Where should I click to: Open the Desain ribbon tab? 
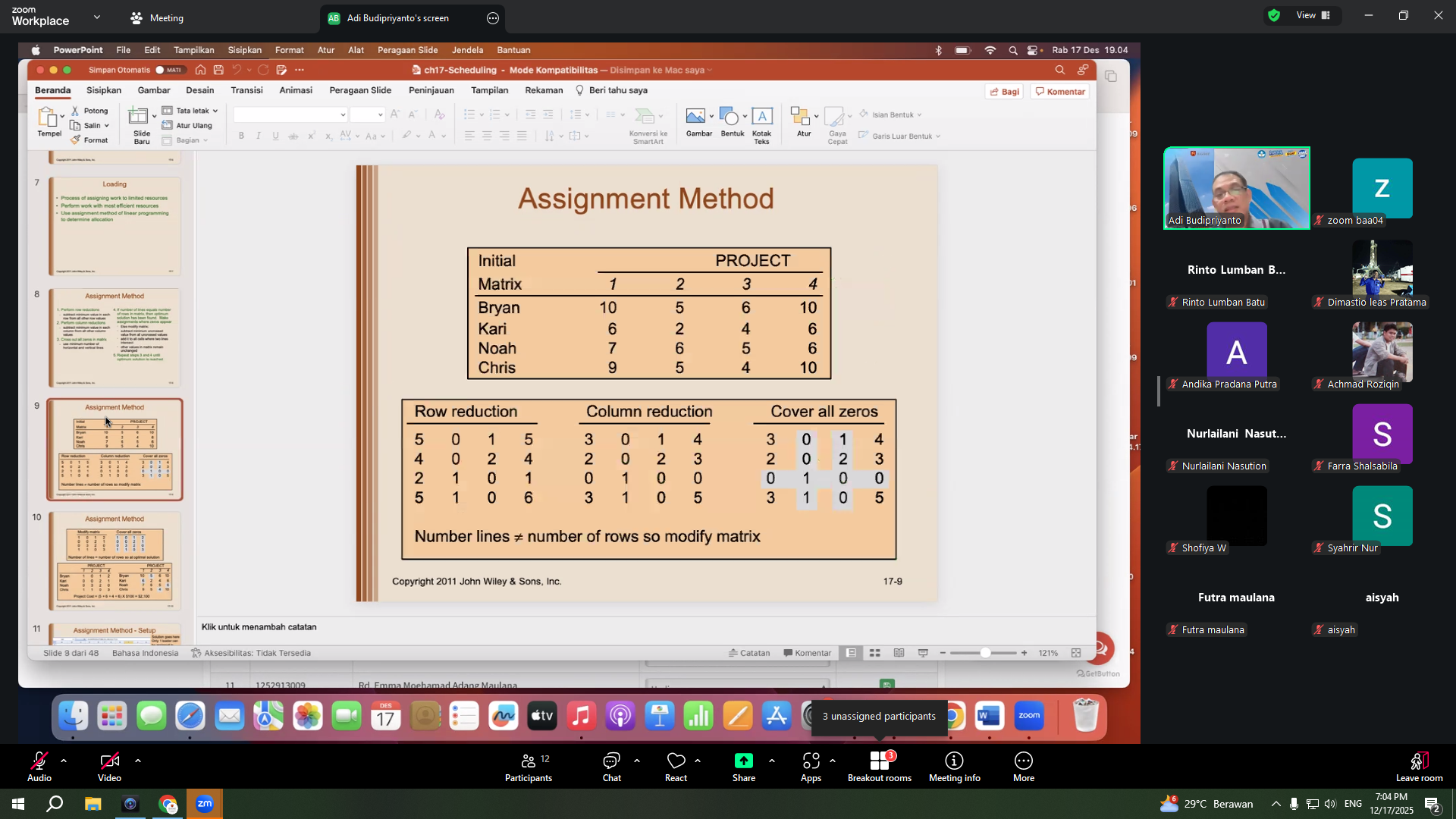pos(200,90)
